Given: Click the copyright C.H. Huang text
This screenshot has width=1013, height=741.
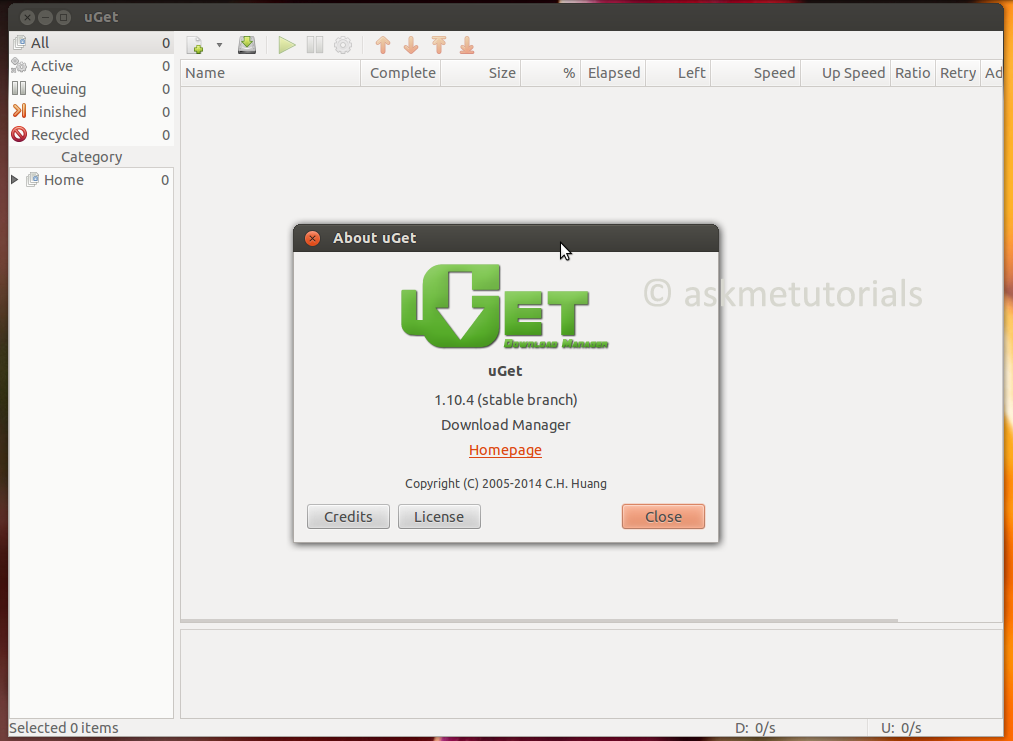Looking at the screenshot, I should tap(506, 484).
